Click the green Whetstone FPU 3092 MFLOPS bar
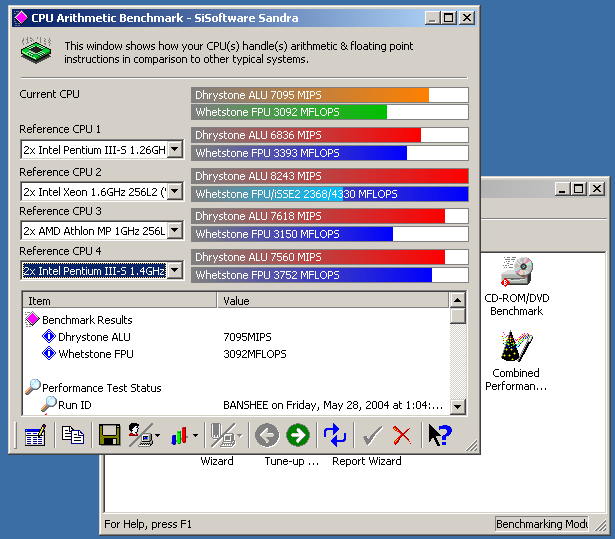The width and height of the screenshot is (615, 539). click(329, 112)
